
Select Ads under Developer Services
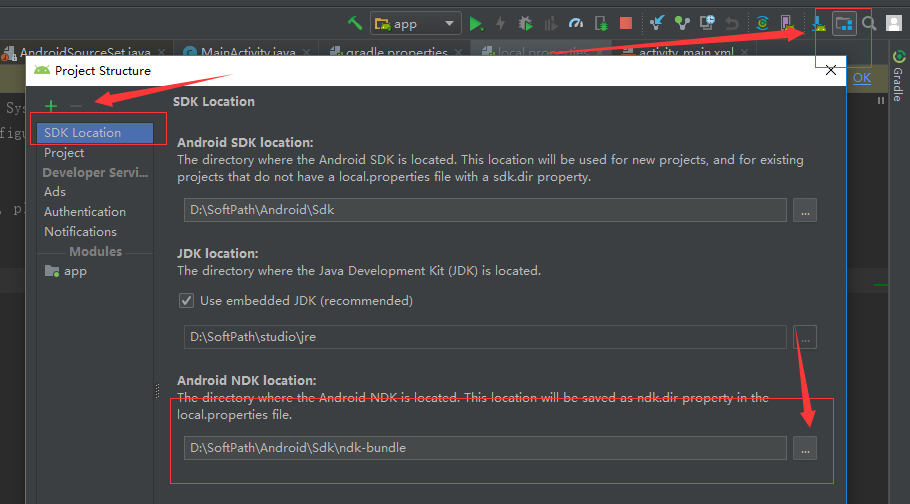pos(55,192)
